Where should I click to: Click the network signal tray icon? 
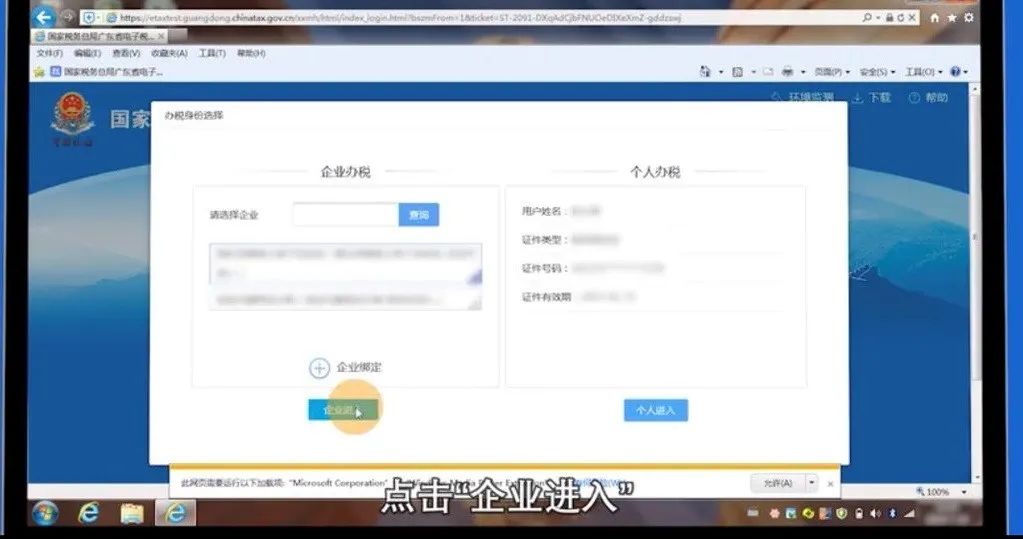[x=909, y=514]
